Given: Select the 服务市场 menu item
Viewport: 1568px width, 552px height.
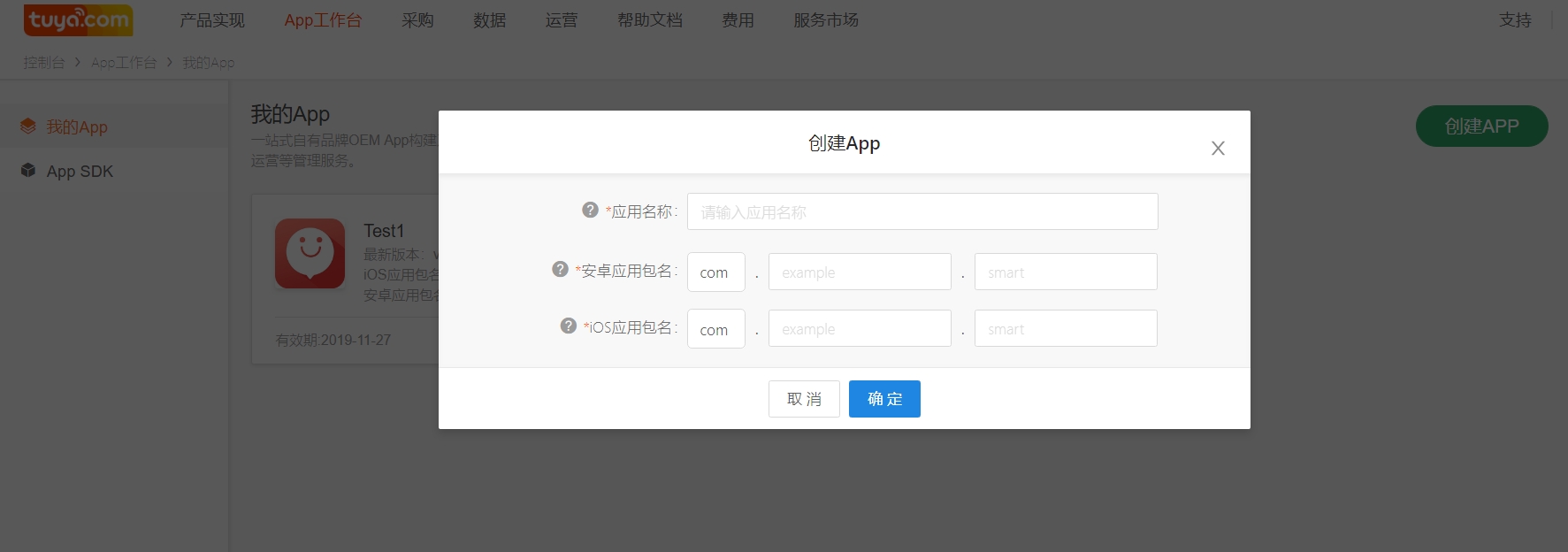Looking at the screenshot, I should point(826,20).
